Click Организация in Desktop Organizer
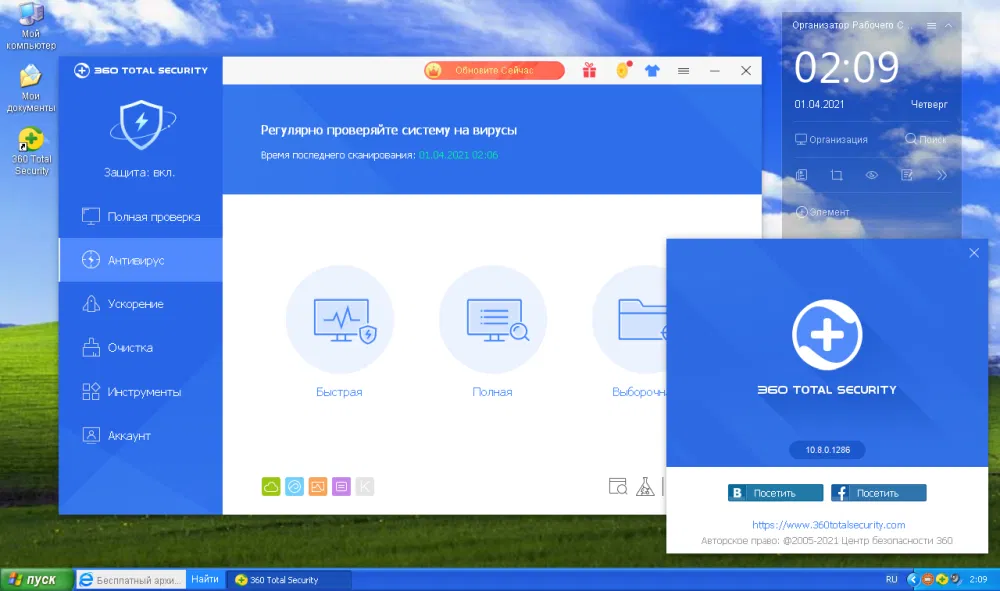 [831, 139]
